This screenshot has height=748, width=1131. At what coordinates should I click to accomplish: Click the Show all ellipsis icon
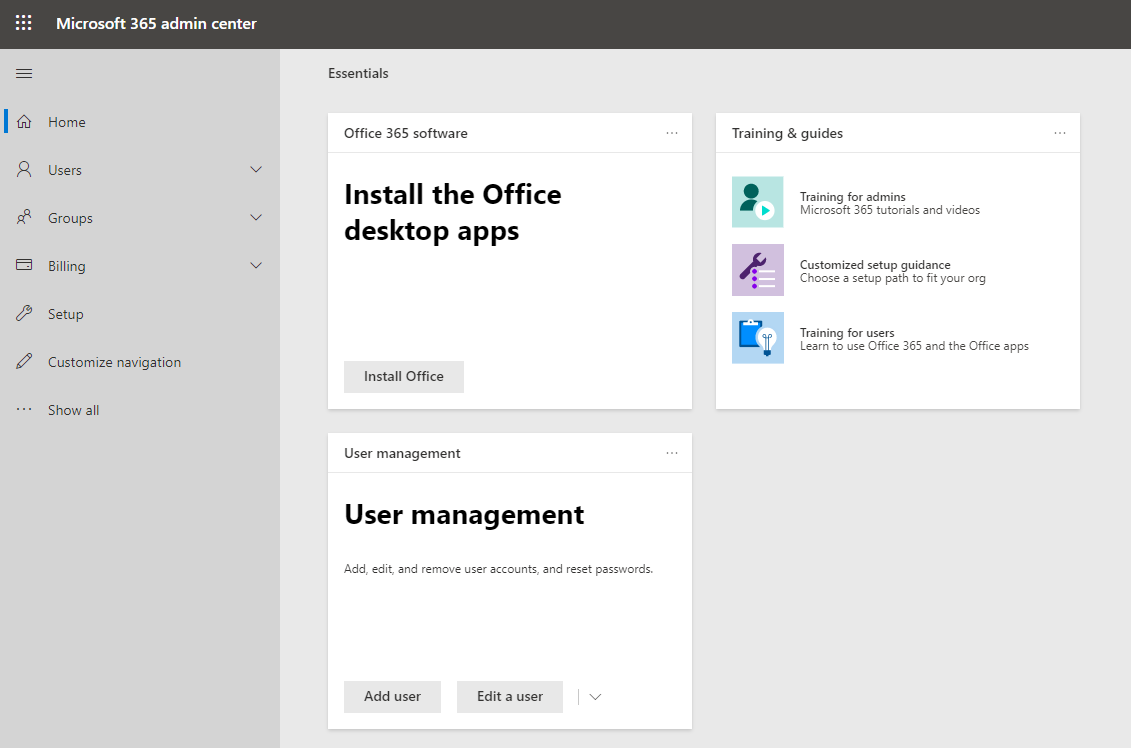[24, 409]
